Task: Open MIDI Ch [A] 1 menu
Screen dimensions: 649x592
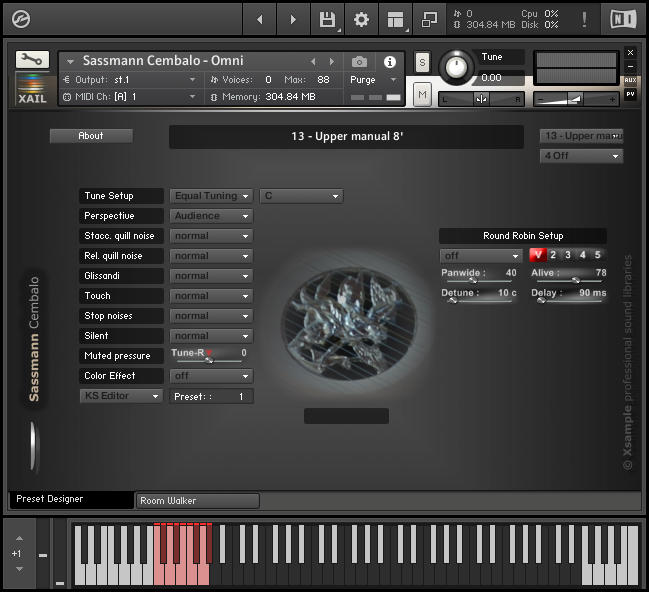Action: tap(130, 97)
